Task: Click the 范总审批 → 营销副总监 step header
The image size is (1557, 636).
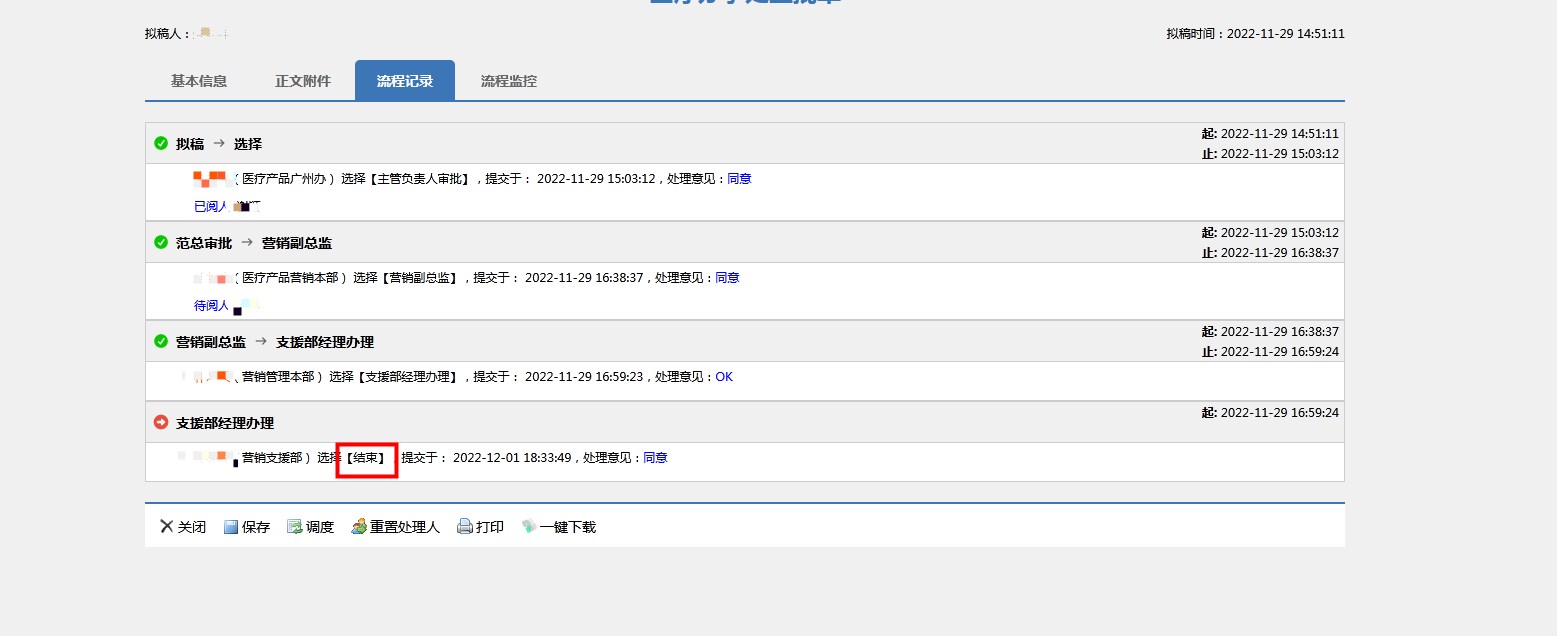Action: [x=254, y=243]
